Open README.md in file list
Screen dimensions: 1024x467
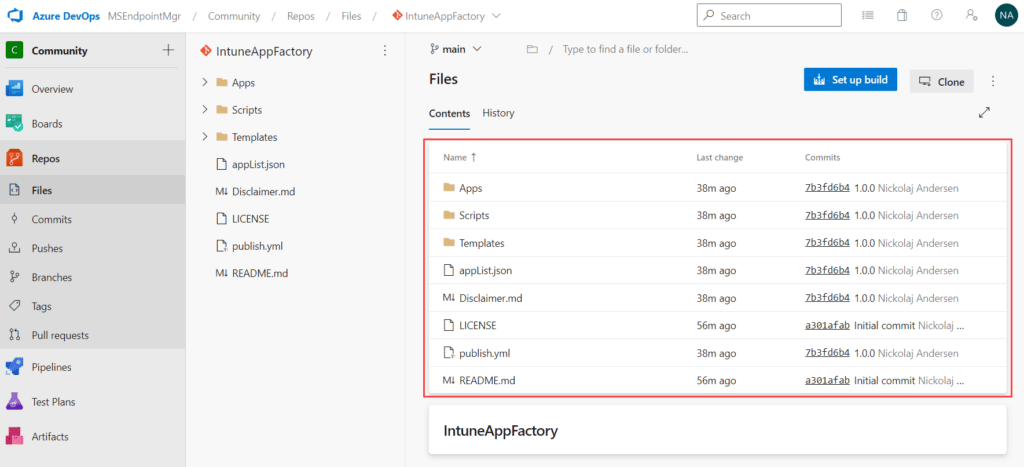click(487, 380)
